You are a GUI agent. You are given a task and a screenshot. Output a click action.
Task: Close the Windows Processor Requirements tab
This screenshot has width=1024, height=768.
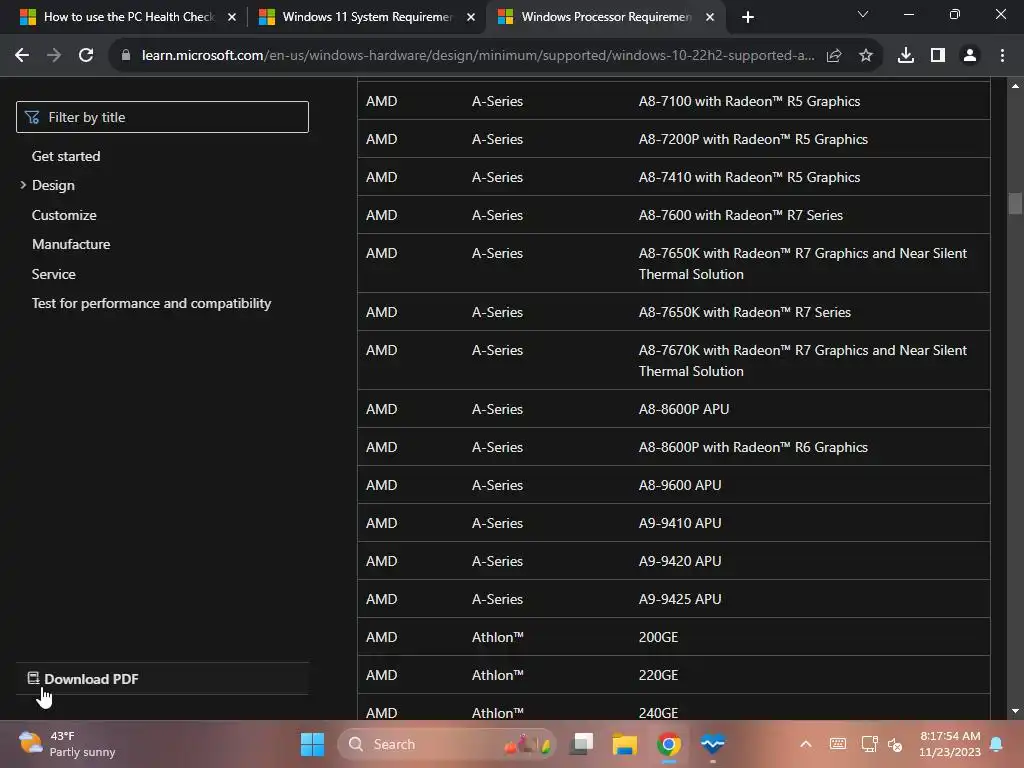coord(710,17)
